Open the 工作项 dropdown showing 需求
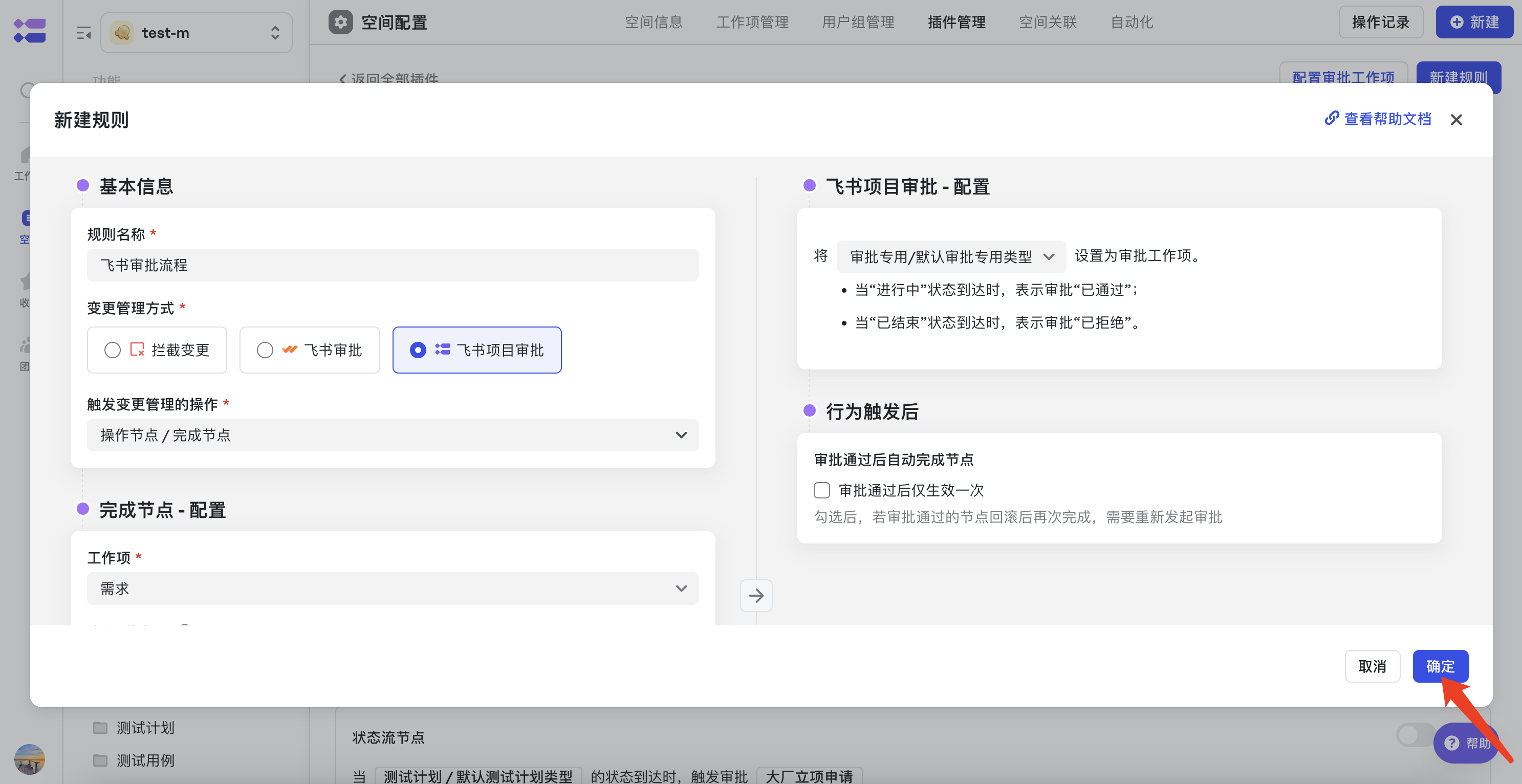This screenshot has height=784, width=1522. [x=393, y=589]
